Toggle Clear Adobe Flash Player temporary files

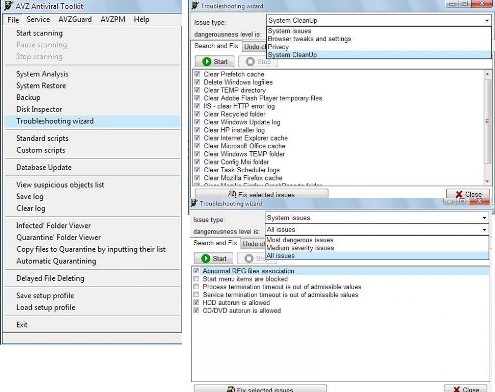pos(197,98)
